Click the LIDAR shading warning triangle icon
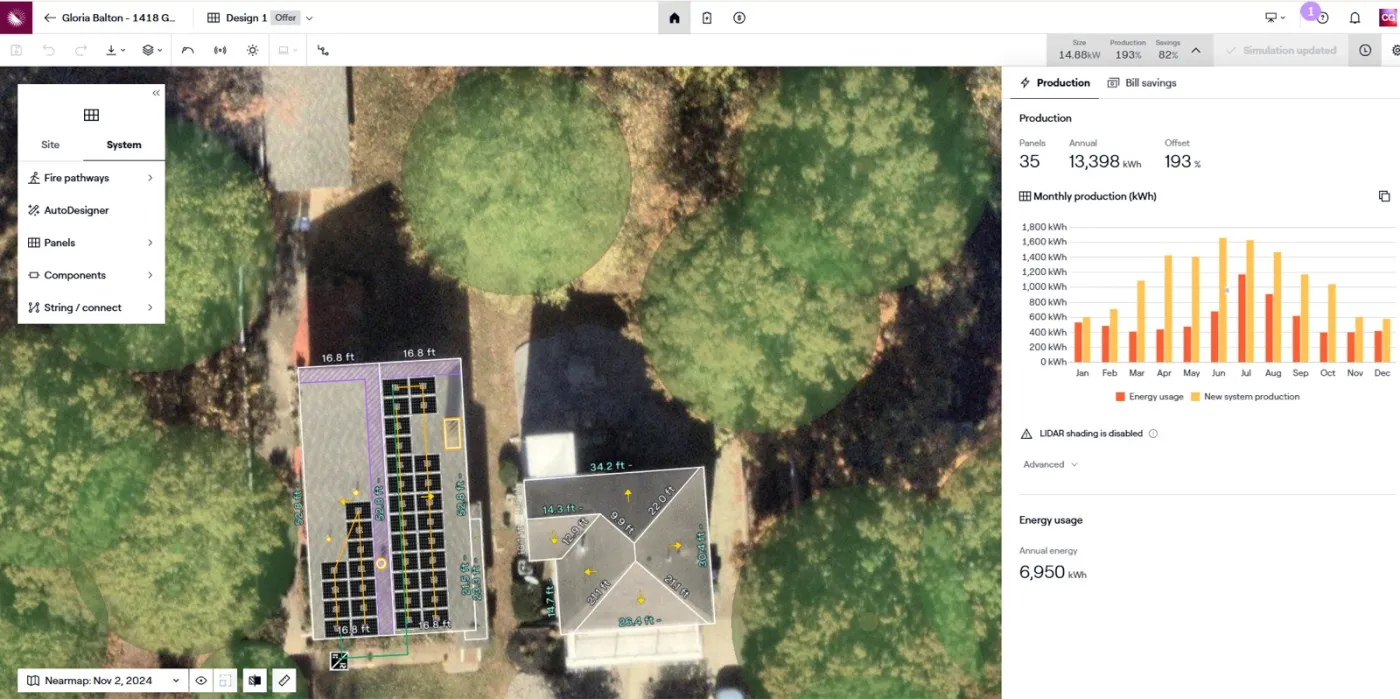 pyautogui.click(x=1026, y=434)
